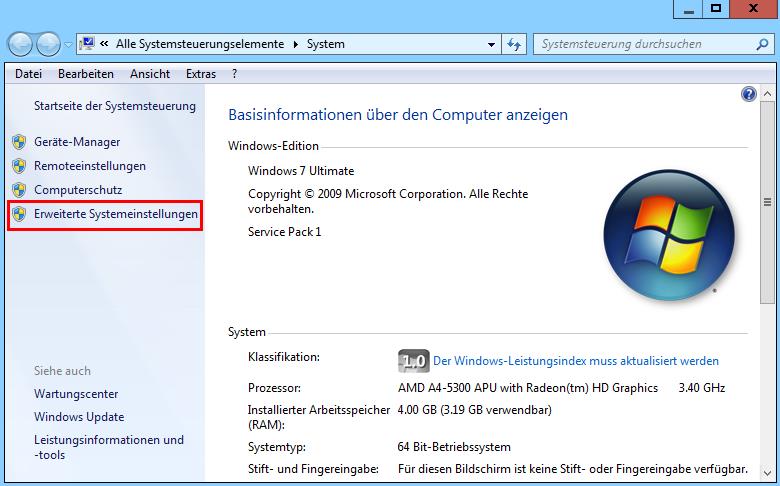Click the Copyright © 2009 Microsoft Corporation text
Viewport: 780px width, 486px height.
[x=388, y=201]
